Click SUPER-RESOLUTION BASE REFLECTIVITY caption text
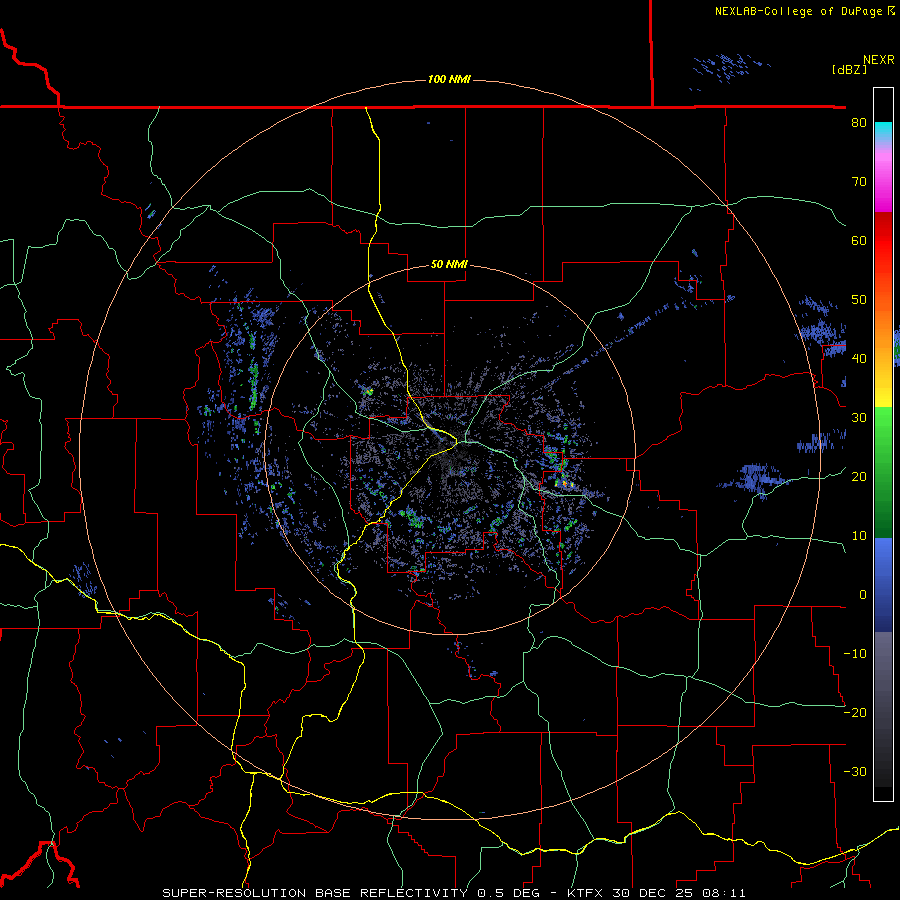The width and height of the screenshot is (900, 900). (x=315, y=893)
